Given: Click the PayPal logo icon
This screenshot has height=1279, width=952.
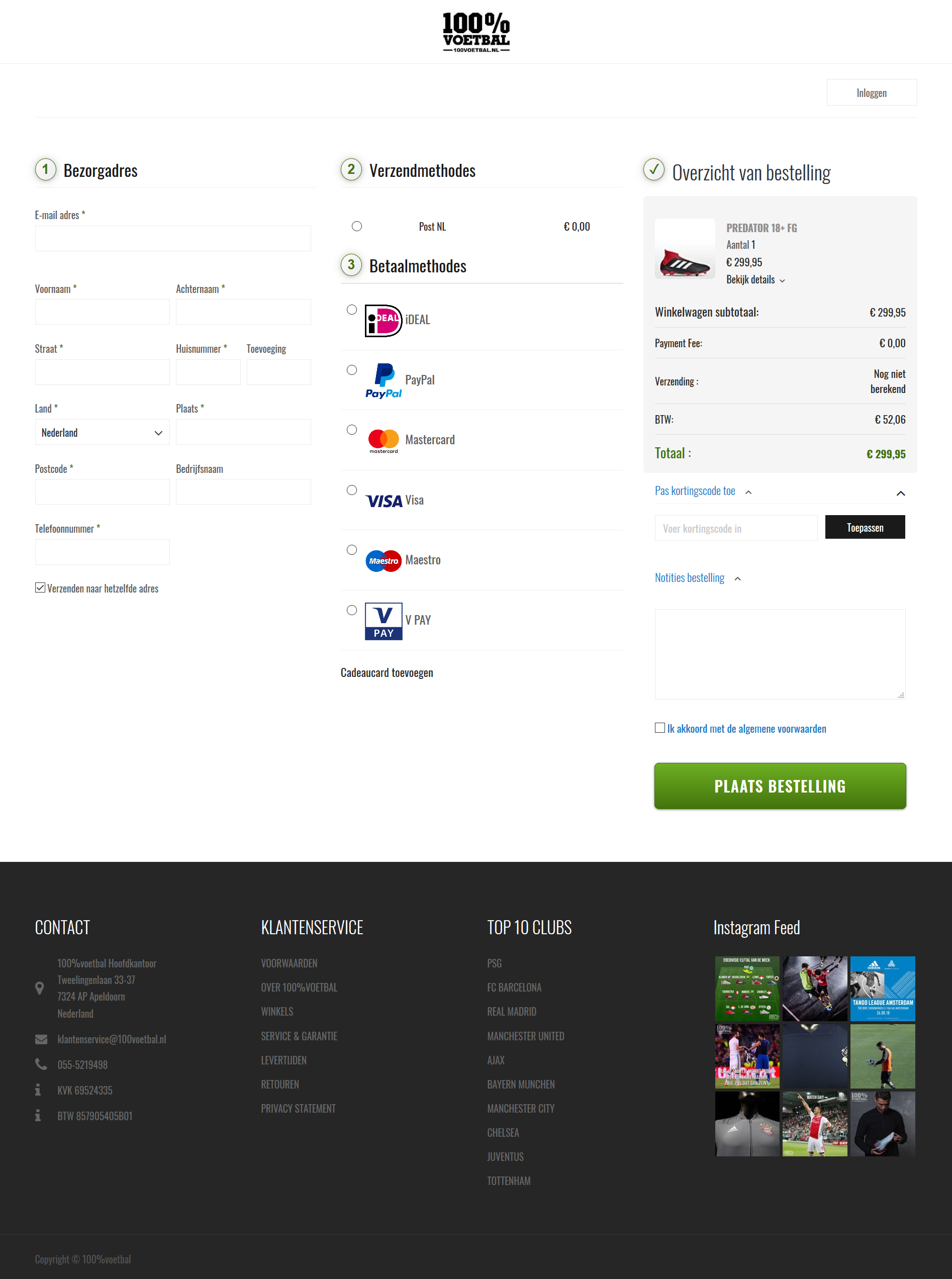Looking at the screenshot, I should pos(383,381).
